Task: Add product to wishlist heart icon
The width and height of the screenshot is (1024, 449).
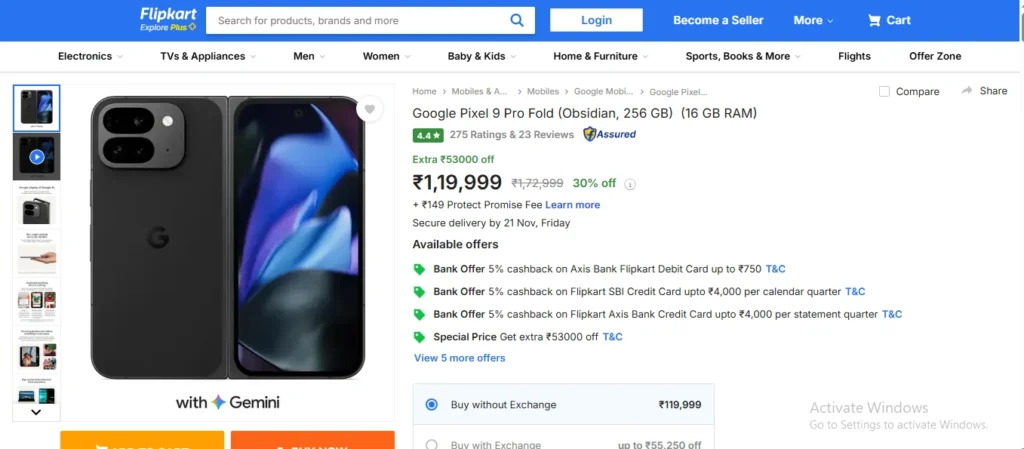Action: (x=370, y=110)
